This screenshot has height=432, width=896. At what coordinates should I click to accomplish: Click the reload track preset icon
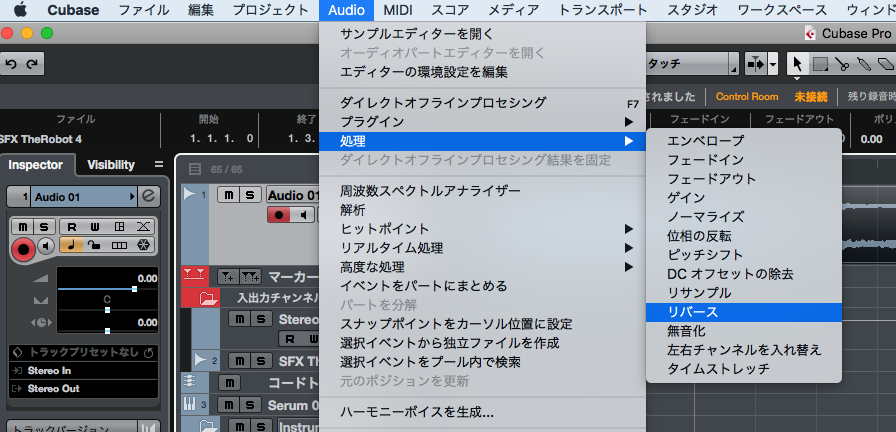(149, 353)
